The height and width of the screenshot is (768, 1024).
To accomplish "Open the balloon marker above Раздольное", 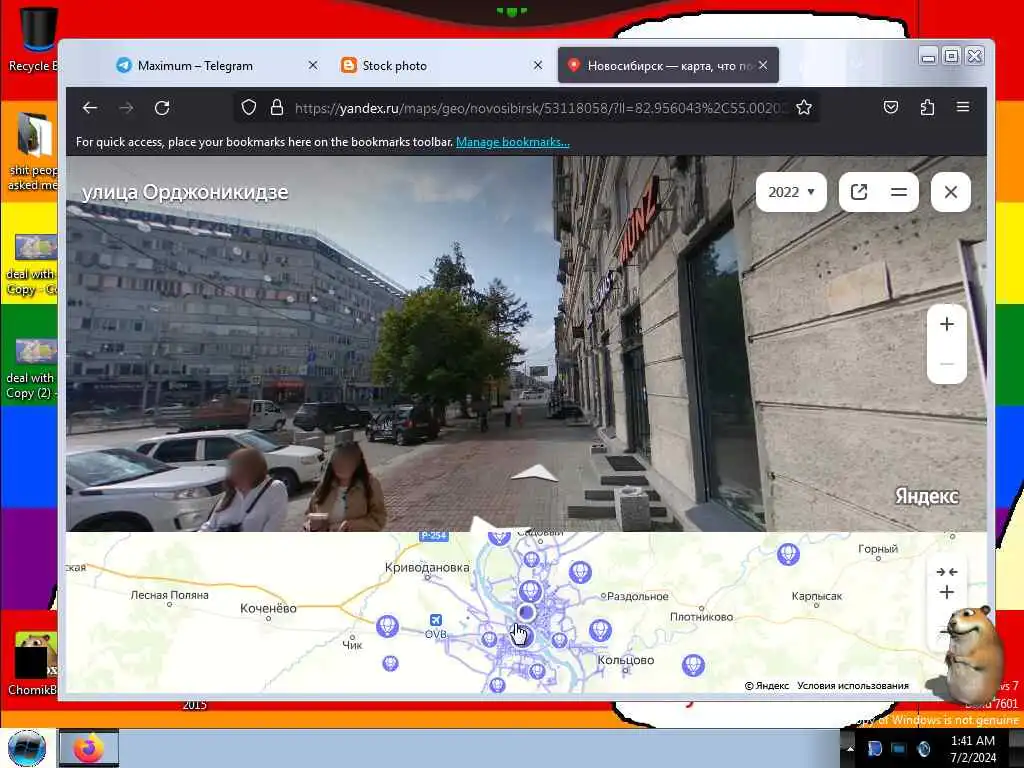I will [x=580, y=572].
